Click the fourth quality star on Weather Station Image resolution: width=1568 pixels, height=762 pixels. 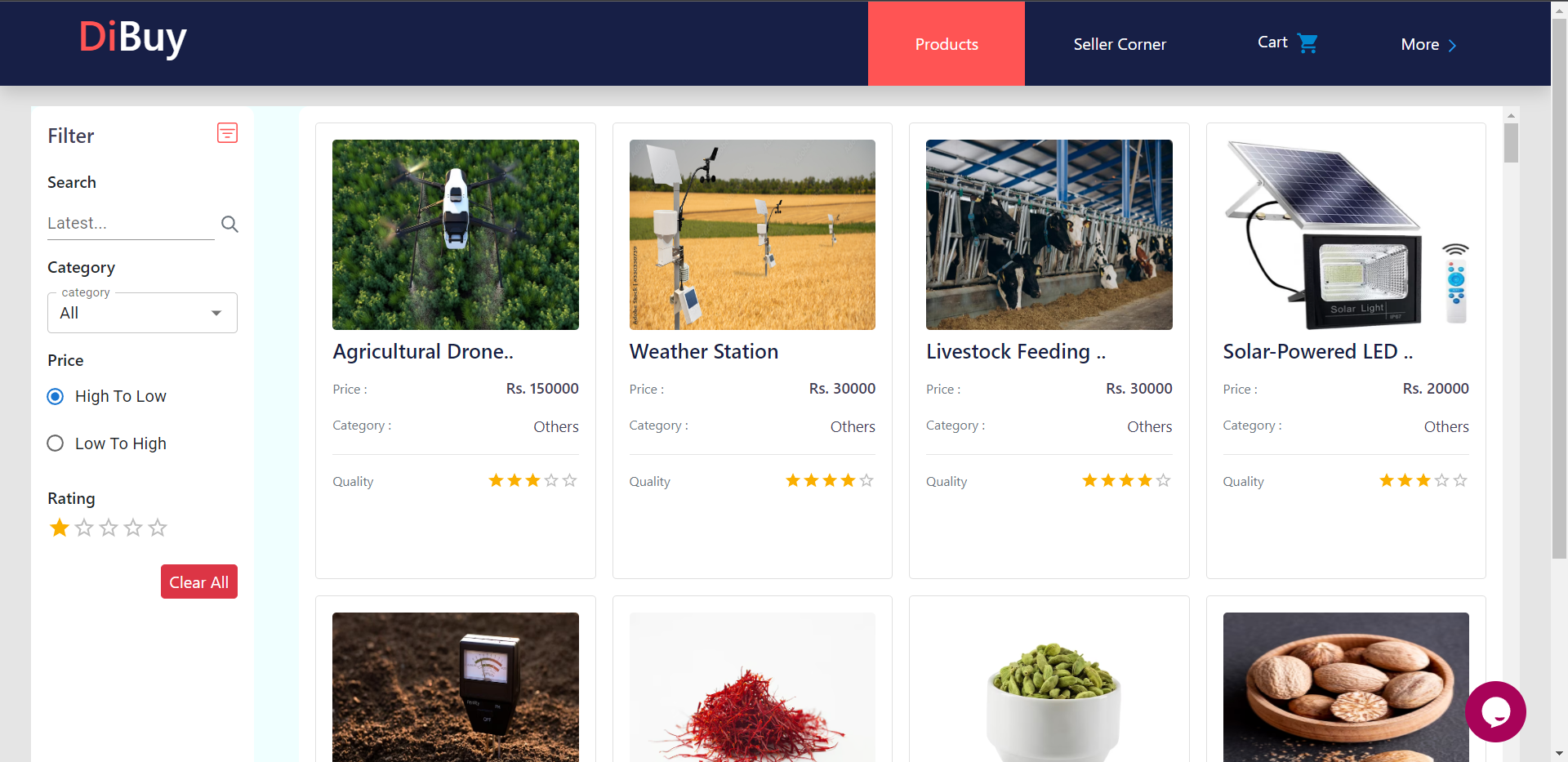coord(848,480)
